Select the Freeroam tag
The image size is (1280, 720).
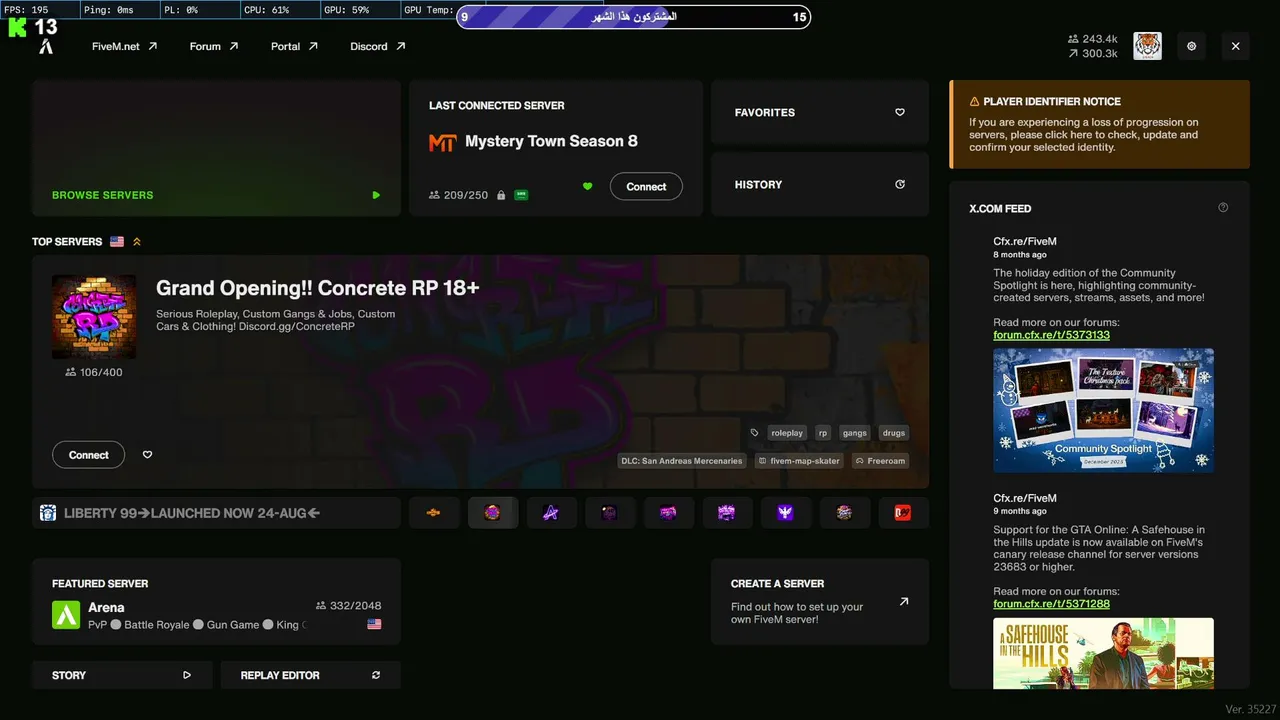[880, 461]
